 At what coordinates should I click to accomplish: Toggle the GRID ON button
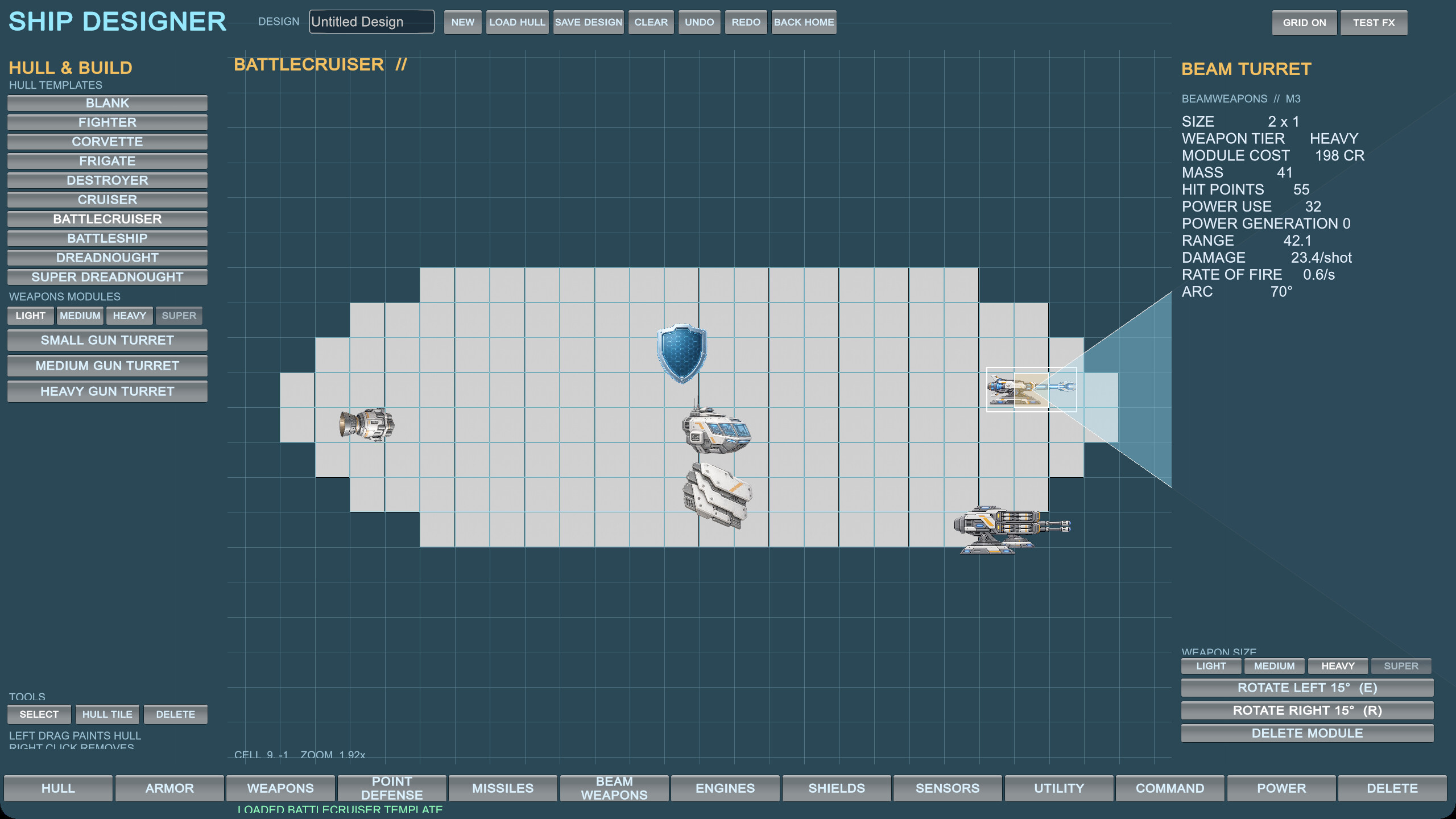point(1304,23)
